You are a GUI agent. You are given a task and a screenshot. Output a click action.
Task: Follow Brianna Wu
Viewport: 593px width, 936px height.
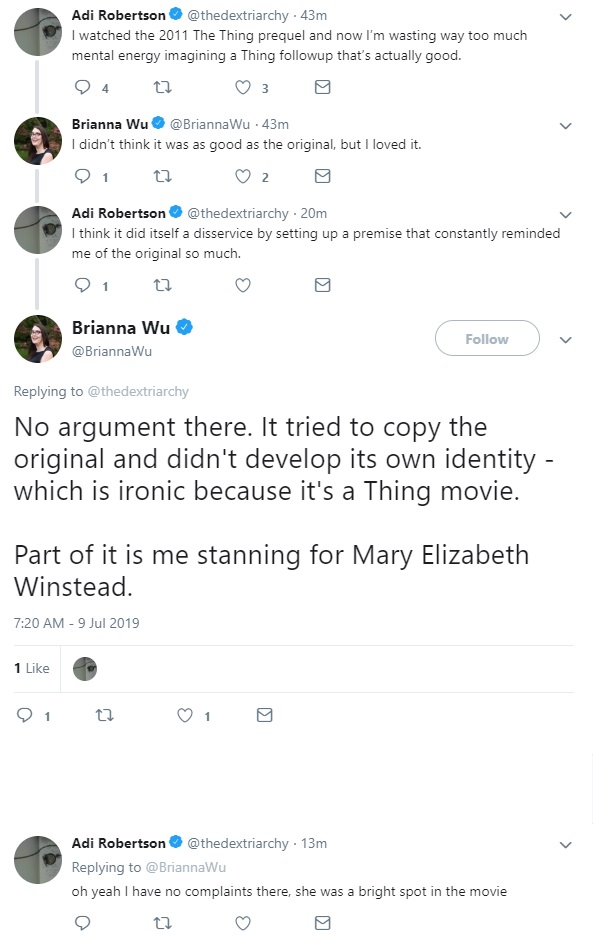487,338
